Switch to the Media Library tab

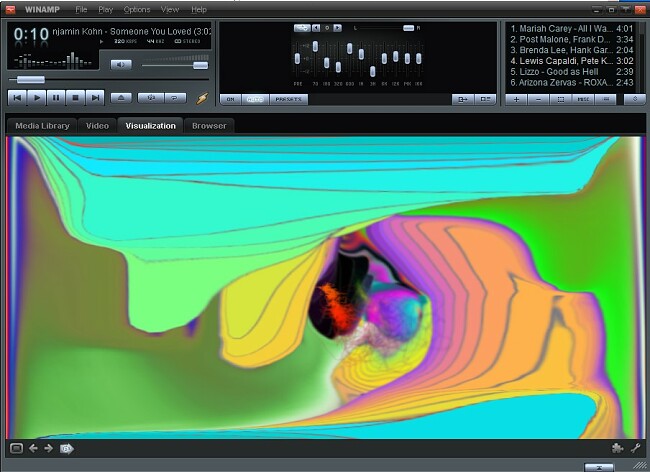pyautogui.click(x=42, y=126)
